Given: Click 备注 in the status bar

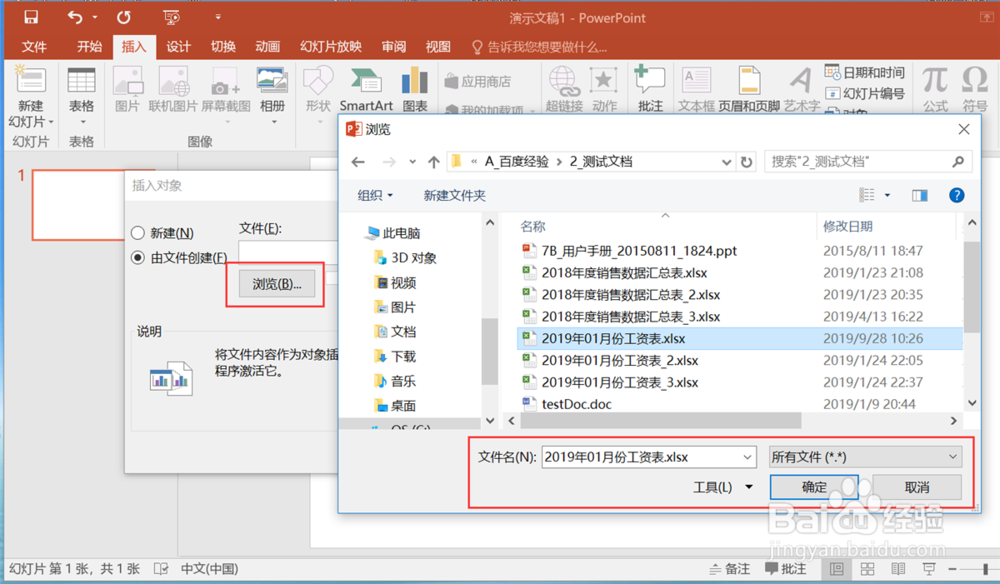Looking at the screenshot, I should click(730, 569).
